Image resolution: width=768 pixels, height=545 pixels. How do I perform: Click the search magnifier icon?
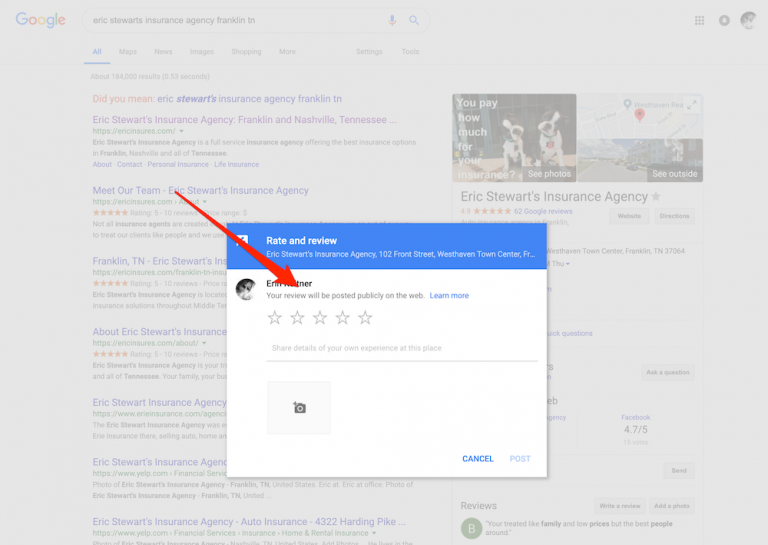tap(414, 20)
